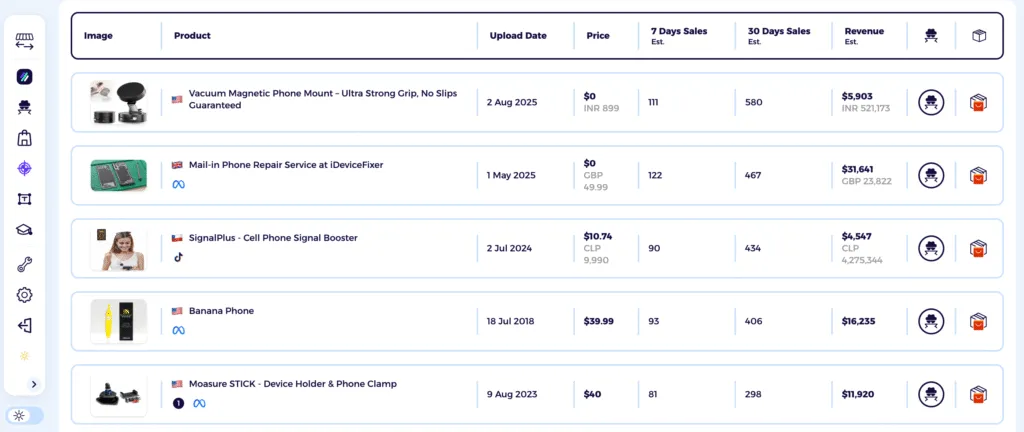The image size is (1024, 432).
Task: Select the purple target icon in sidebar
Action: pos(25,168)
